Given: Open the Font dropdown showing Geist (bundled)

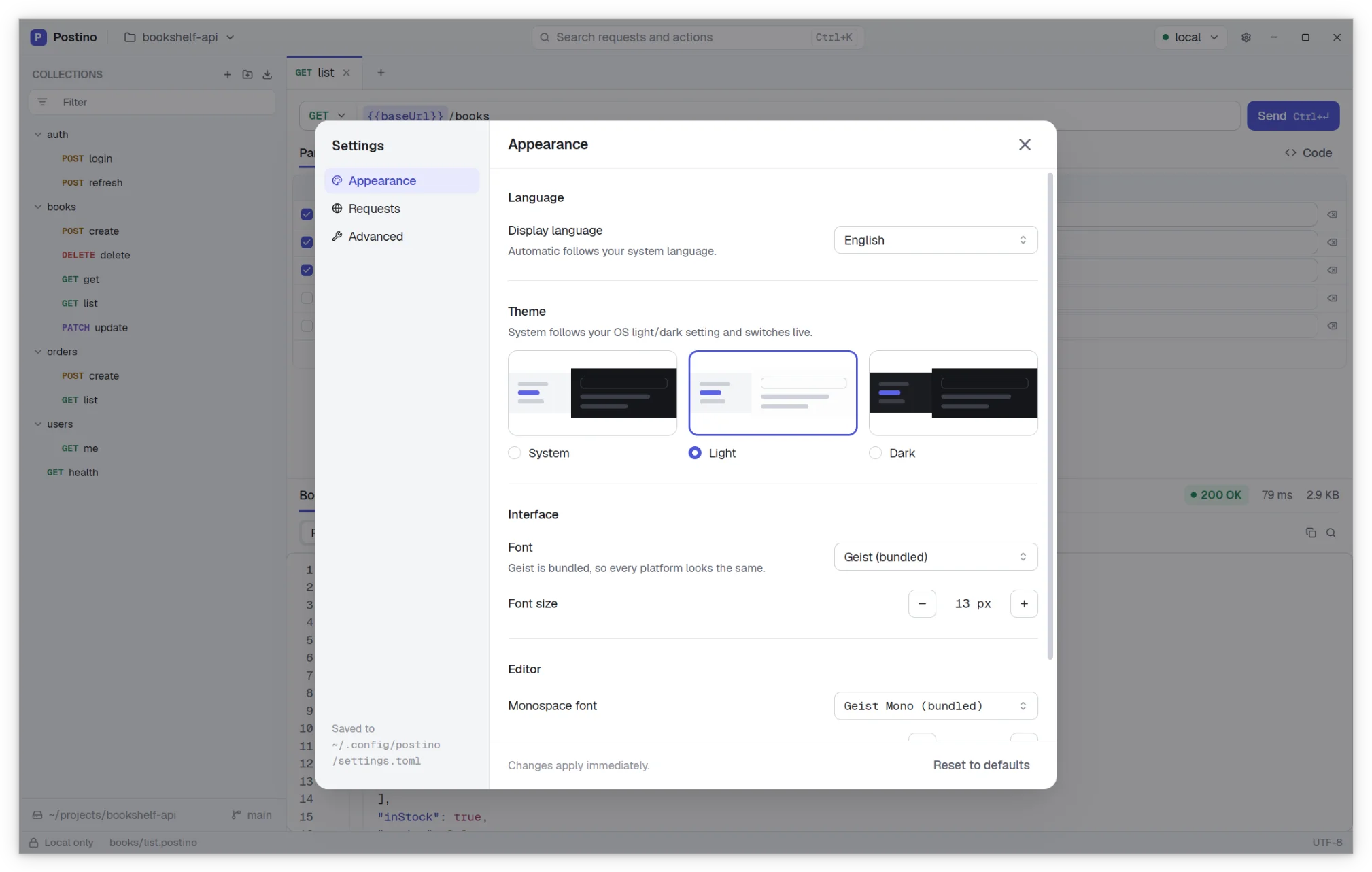Looking at the screenshot, I should pos(936,557).
